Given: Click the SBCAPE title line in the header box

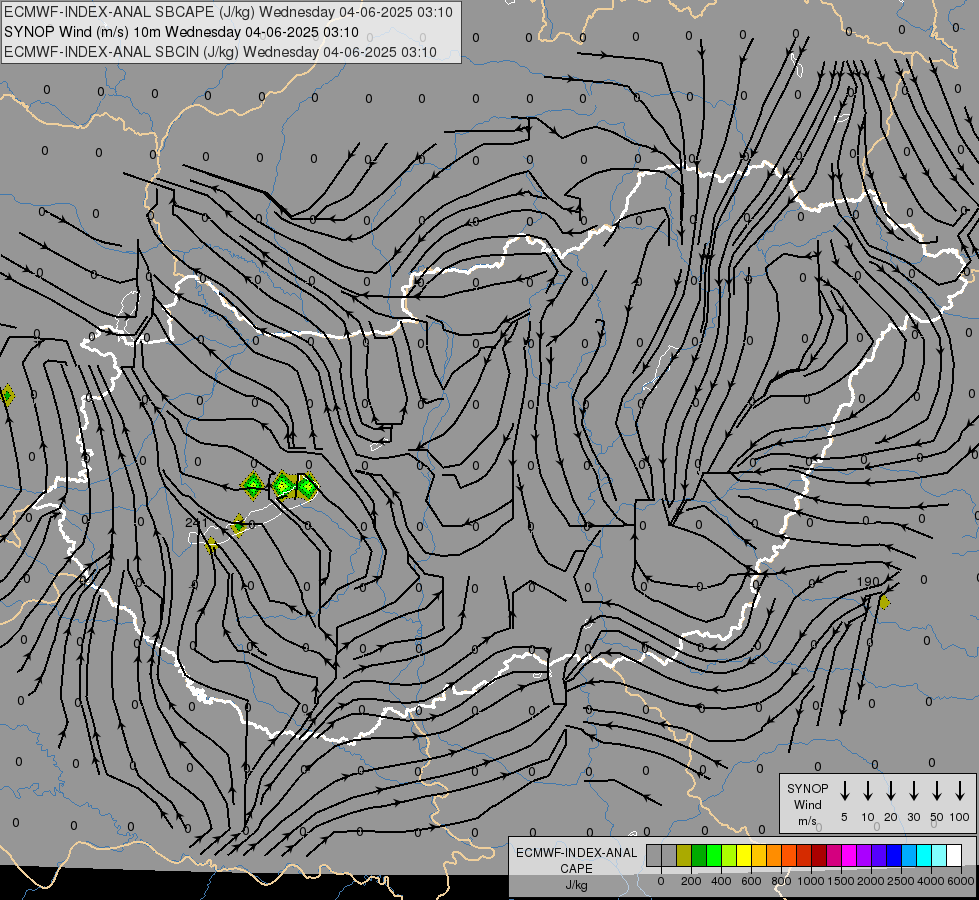Looking at the screenshot, I should pyautogui.click(x=229, y=12).
